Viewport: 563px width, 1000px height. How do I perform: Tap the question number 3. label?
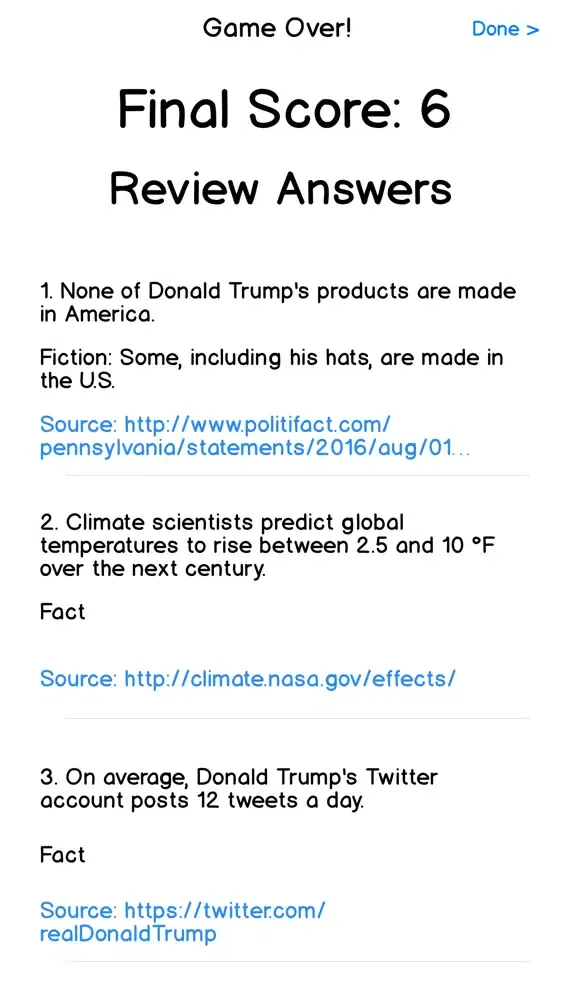point(49,778)
